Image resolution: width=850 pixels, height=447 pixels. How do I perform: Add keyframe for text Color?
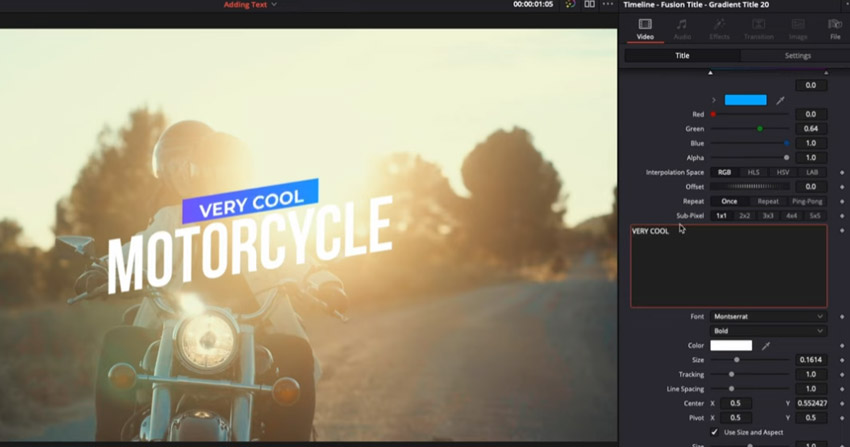coord(842,345)
